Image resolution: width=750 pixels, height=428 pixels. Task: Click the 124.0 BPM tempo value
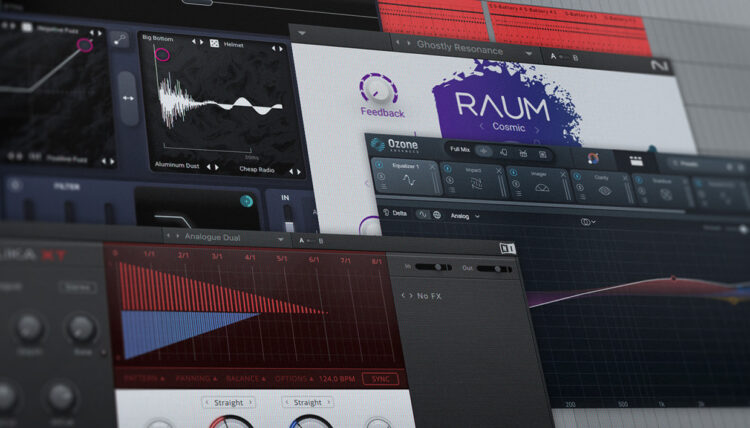coord(337,379)
